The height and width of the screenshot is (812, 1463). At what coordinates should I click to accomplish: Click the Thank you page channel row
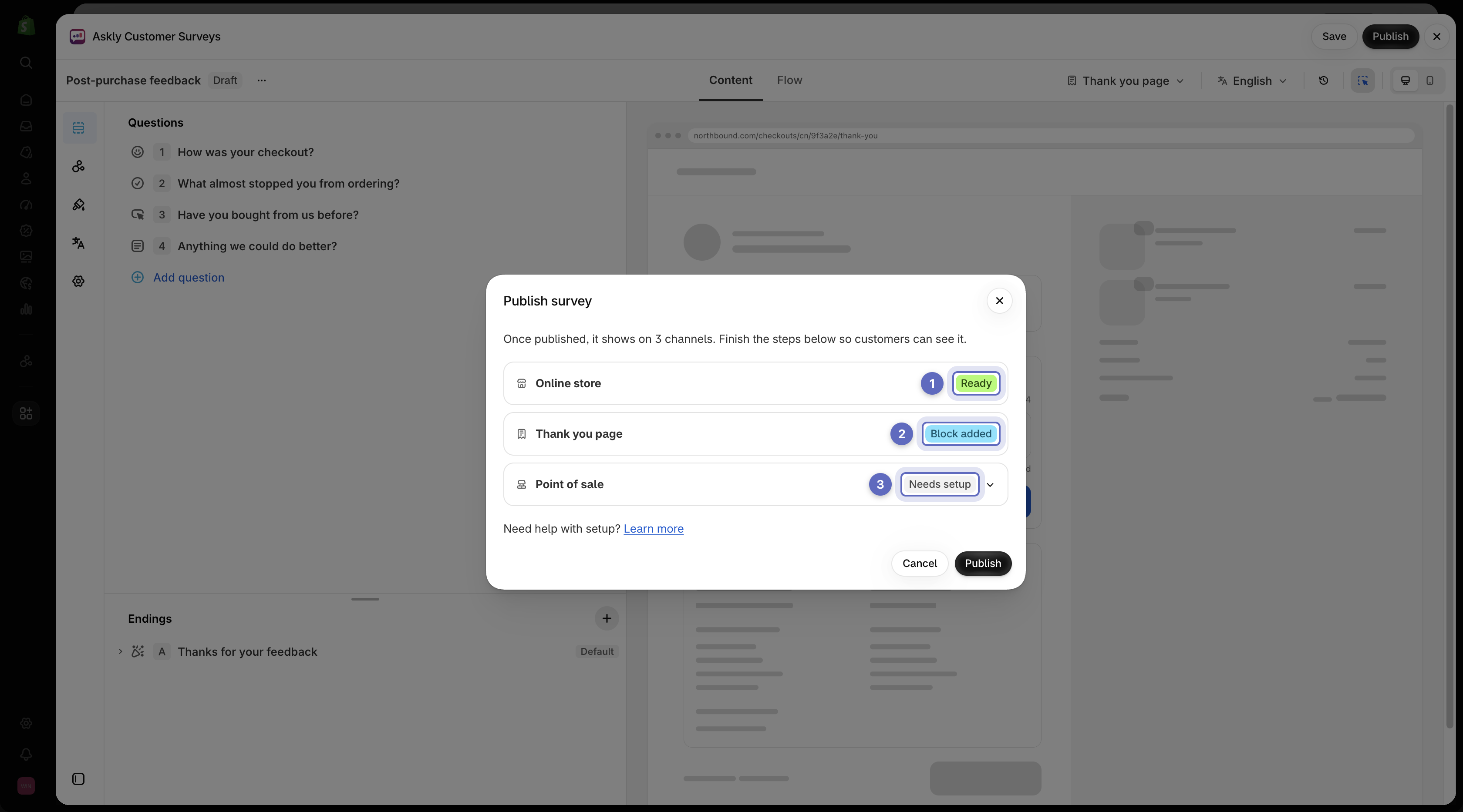(755, 434)
